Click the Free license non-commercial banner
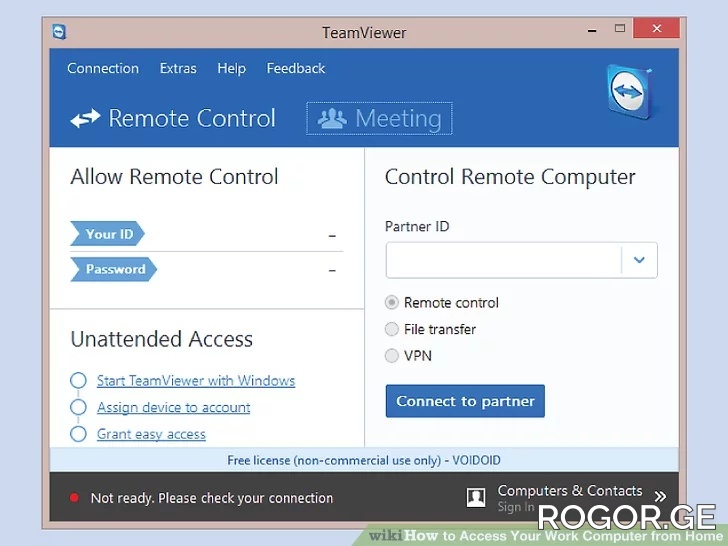Viewport: 728px width, 546px height. point(364,460)
